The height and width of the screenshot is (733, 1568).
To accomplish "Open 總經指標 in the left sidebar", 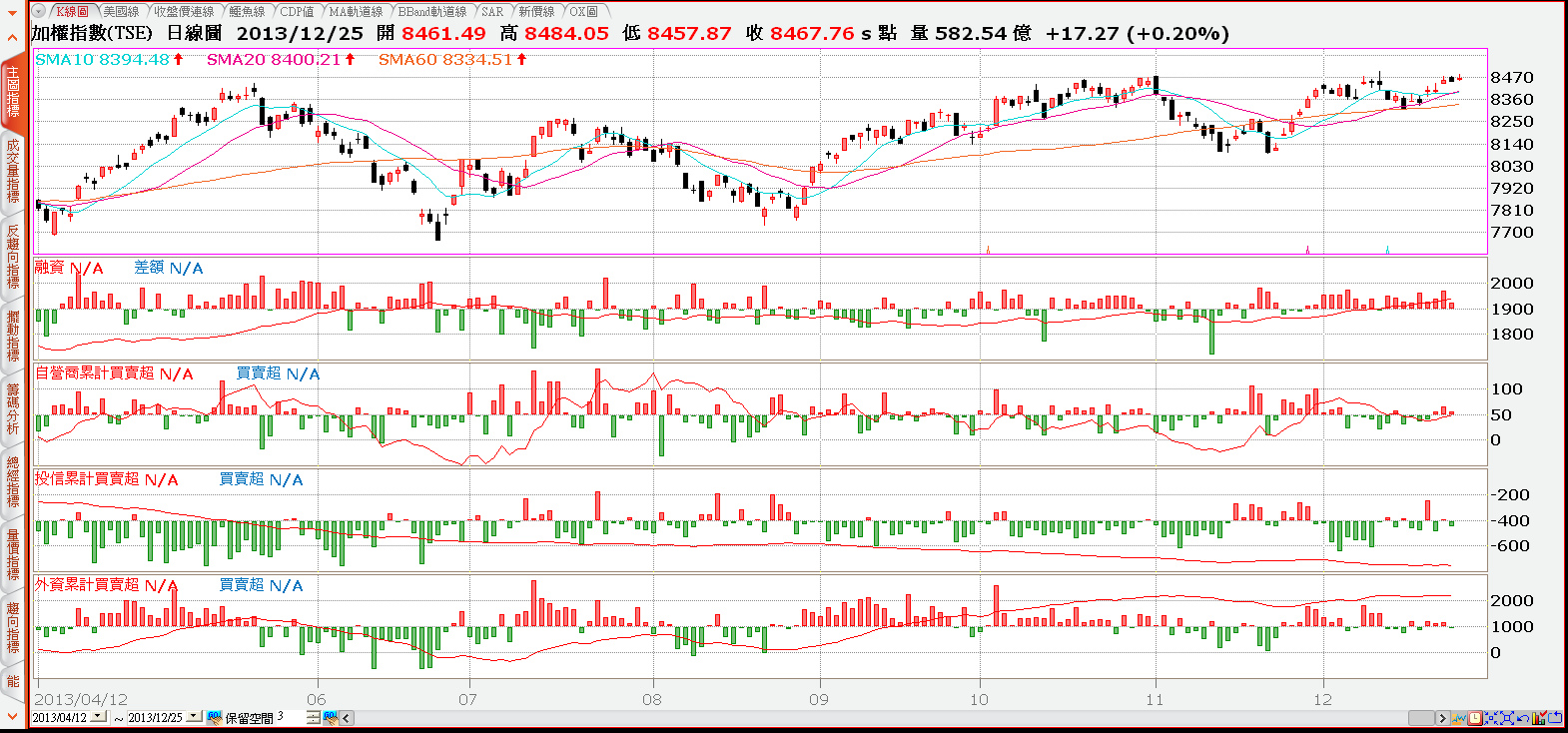I will pos(13,481).
